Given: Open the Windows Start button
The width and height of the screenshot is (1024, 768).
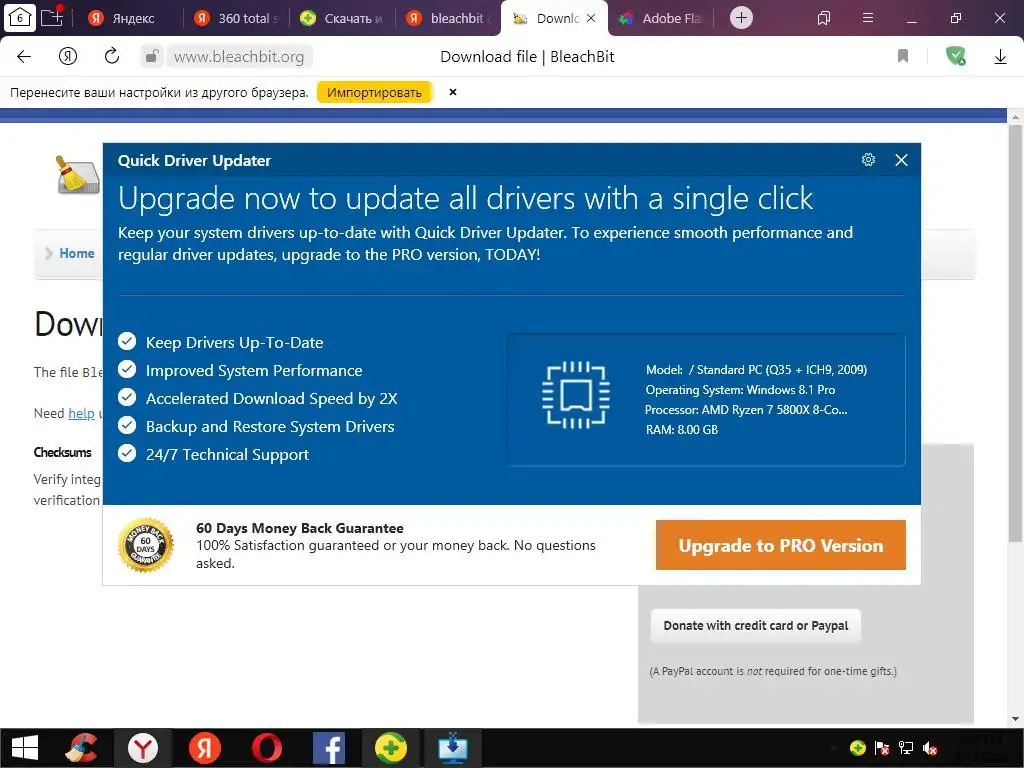Looking at the screenshot, I should click(25, 748).
